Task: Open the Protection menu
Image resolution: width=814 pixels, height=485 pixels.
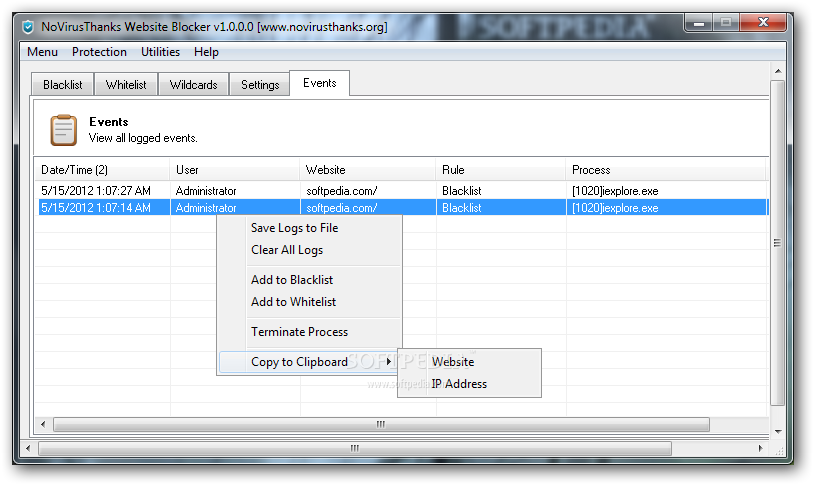Action: coord(99,52)
